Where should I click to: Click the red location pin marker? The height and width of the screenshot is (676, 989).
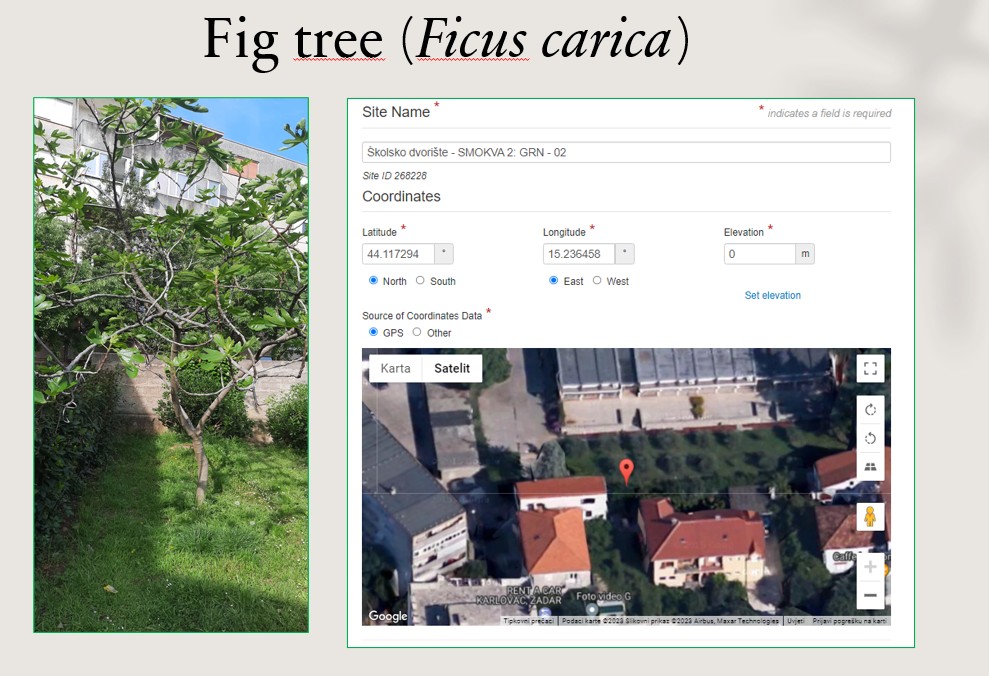[x=626, y=471]
